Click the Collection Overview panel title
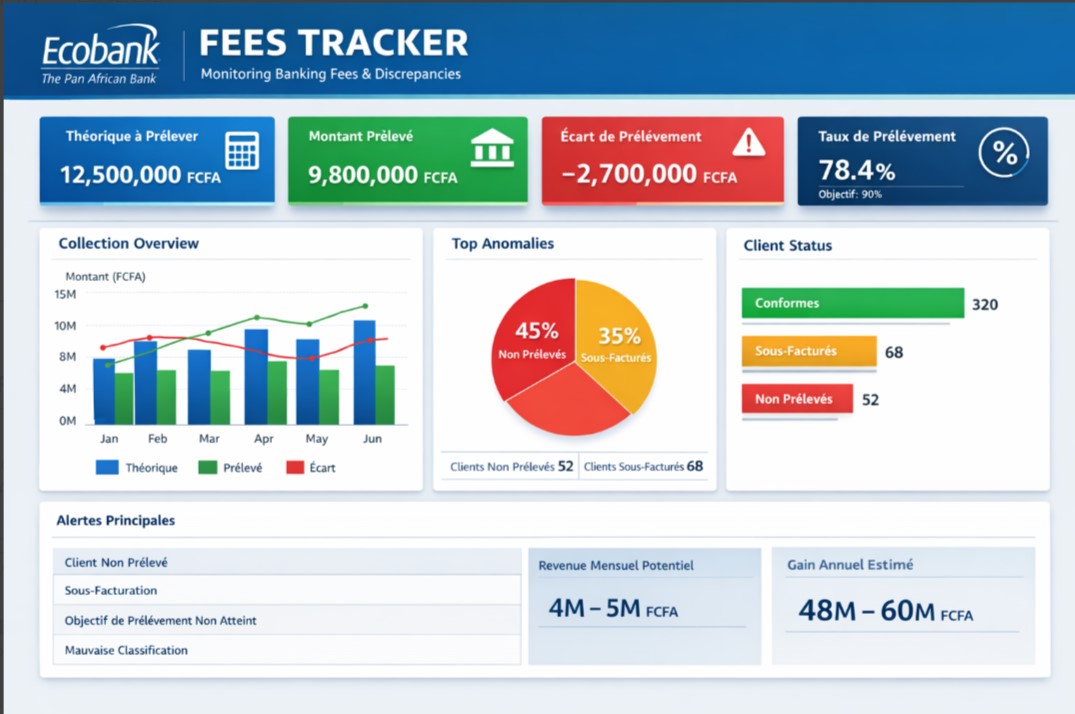The width and height of the screenshot is (1075, 714). point(128,243)
